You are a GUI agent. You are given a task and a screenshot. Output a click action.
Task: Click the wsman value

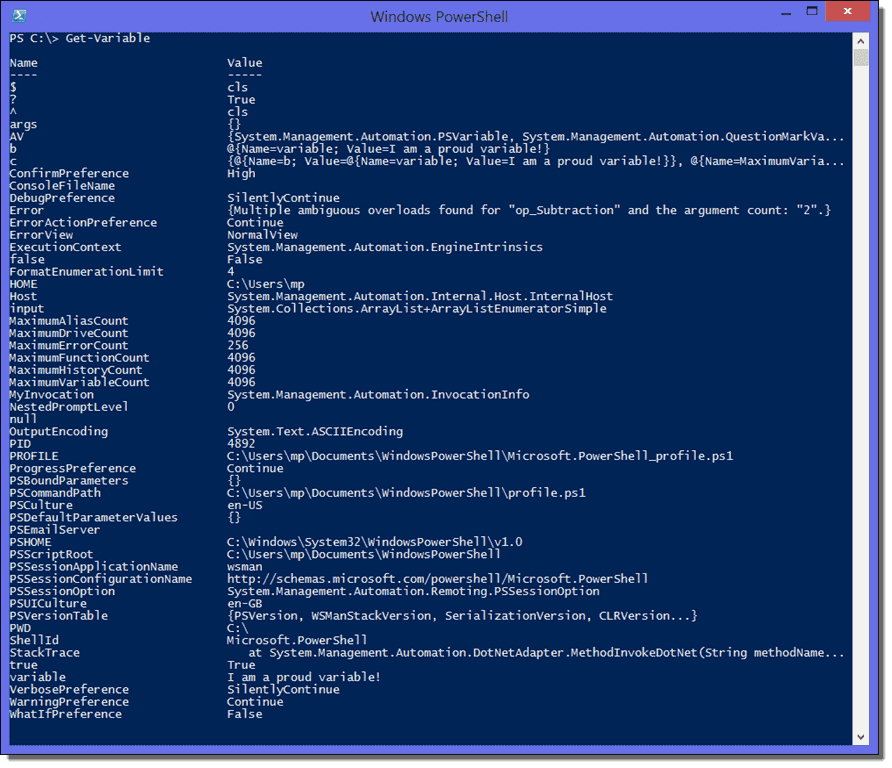[x=245, y=567]
